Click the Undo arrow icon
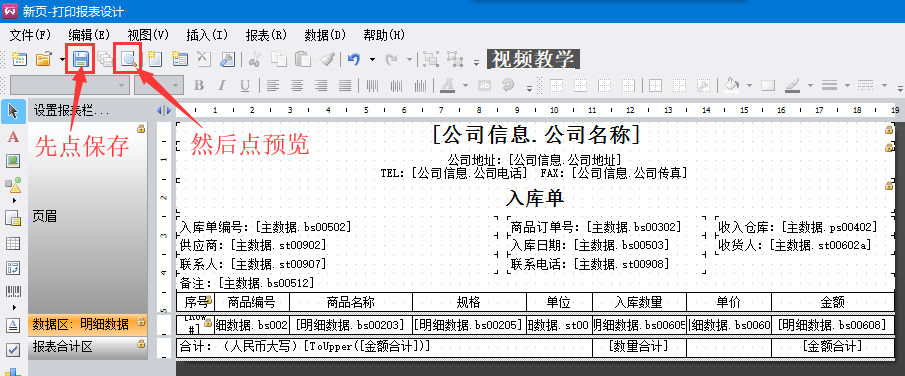This screenshot has height=376, width=905. 353,59
